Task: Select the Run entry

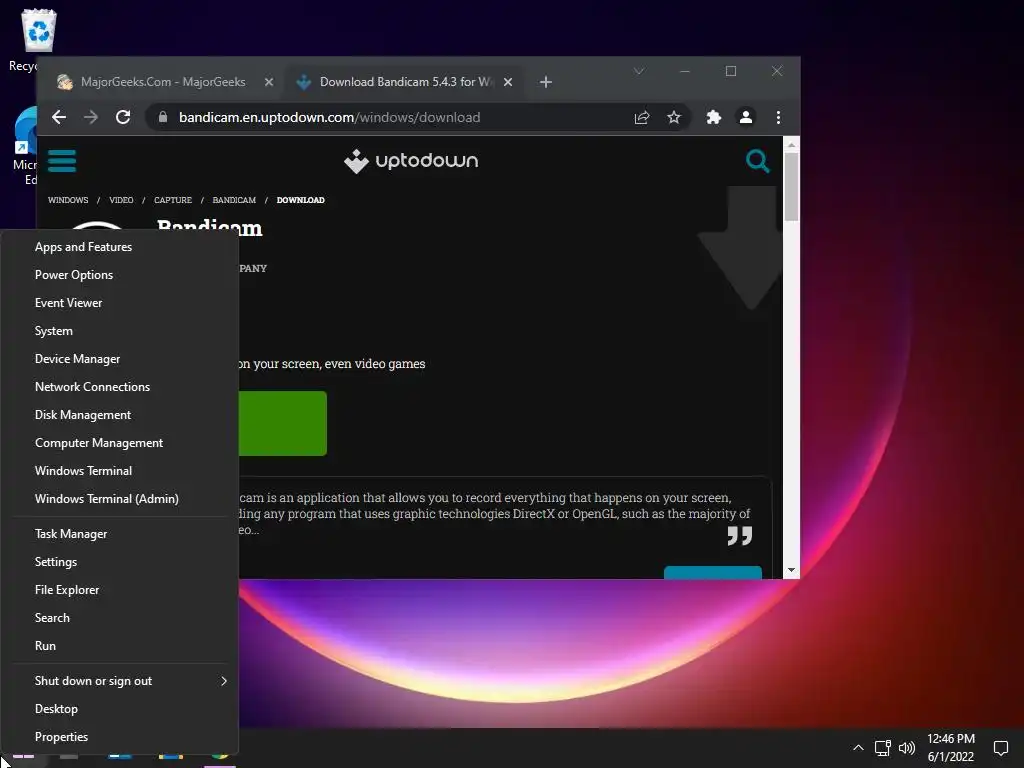Action: tap(120, 646)
